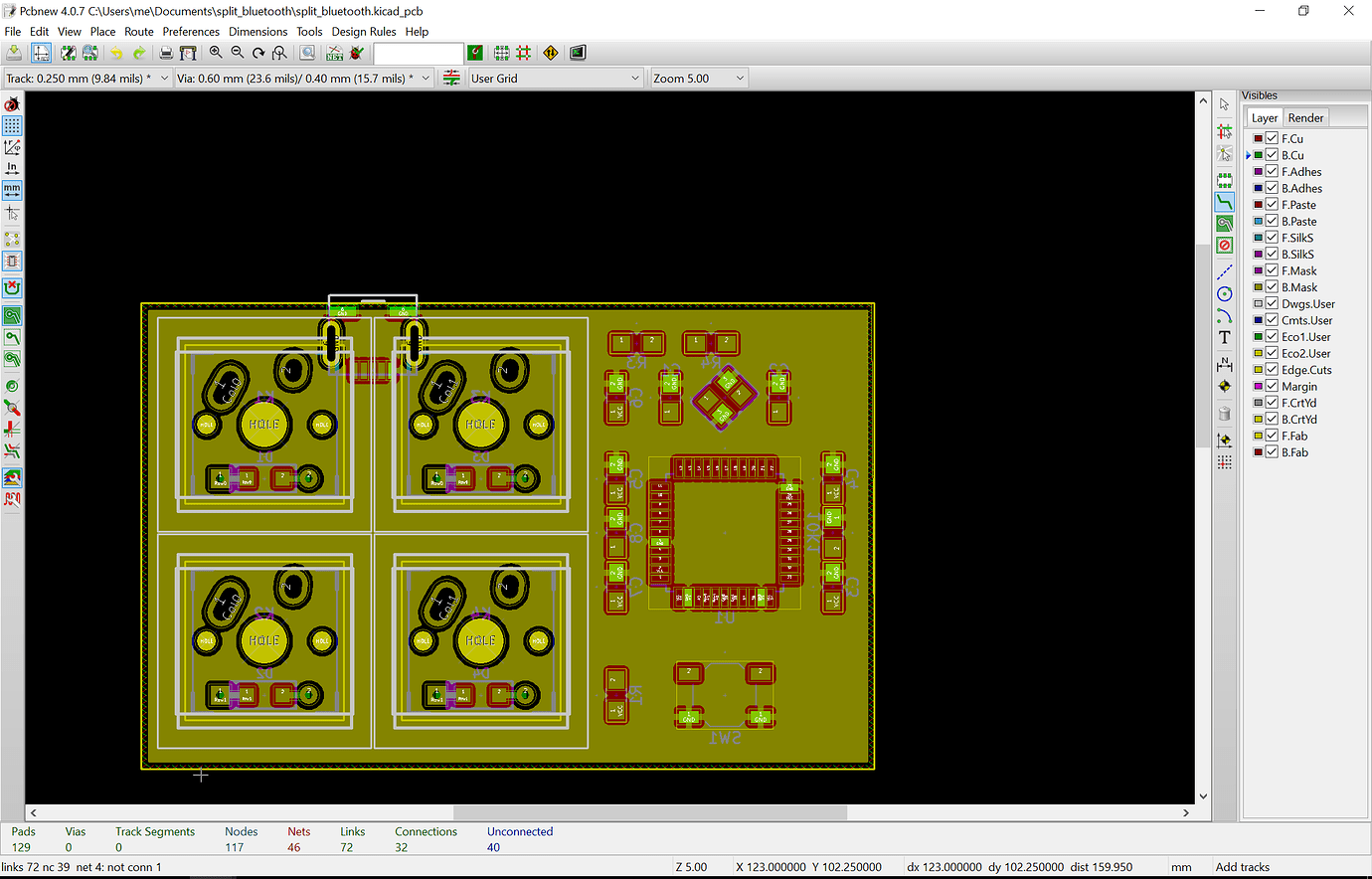Viewport: 1372px width, 879px height.
Task: Open the Zoom 5.00 dropdown
Action: 738,78
